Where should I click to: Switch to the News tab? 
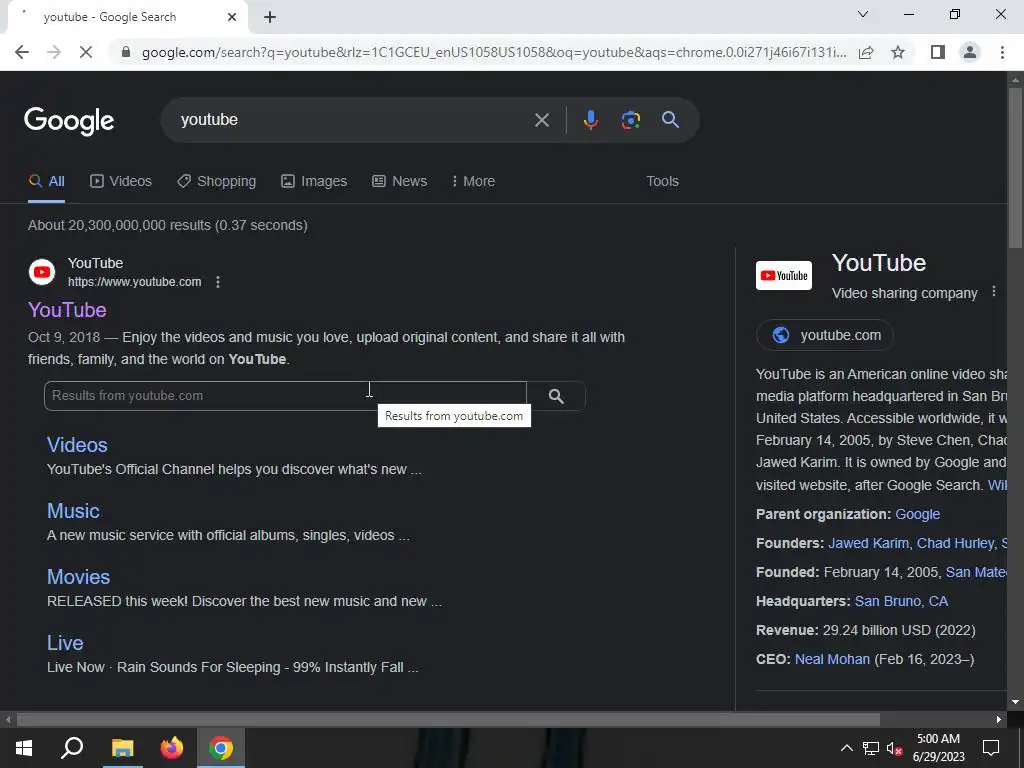point(400,182)
